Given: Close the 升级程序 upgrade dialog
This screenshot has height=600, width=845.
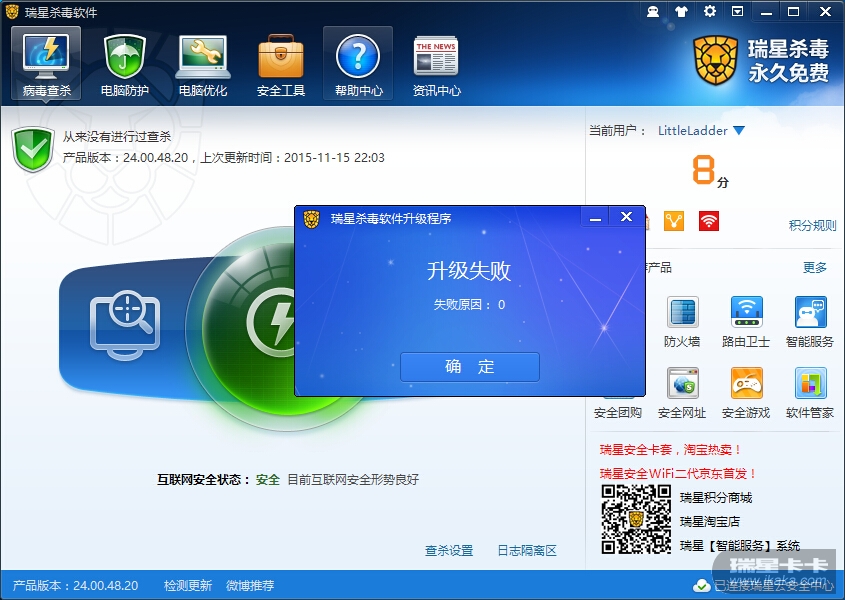Looking at the screenshot, I should 626,217.
